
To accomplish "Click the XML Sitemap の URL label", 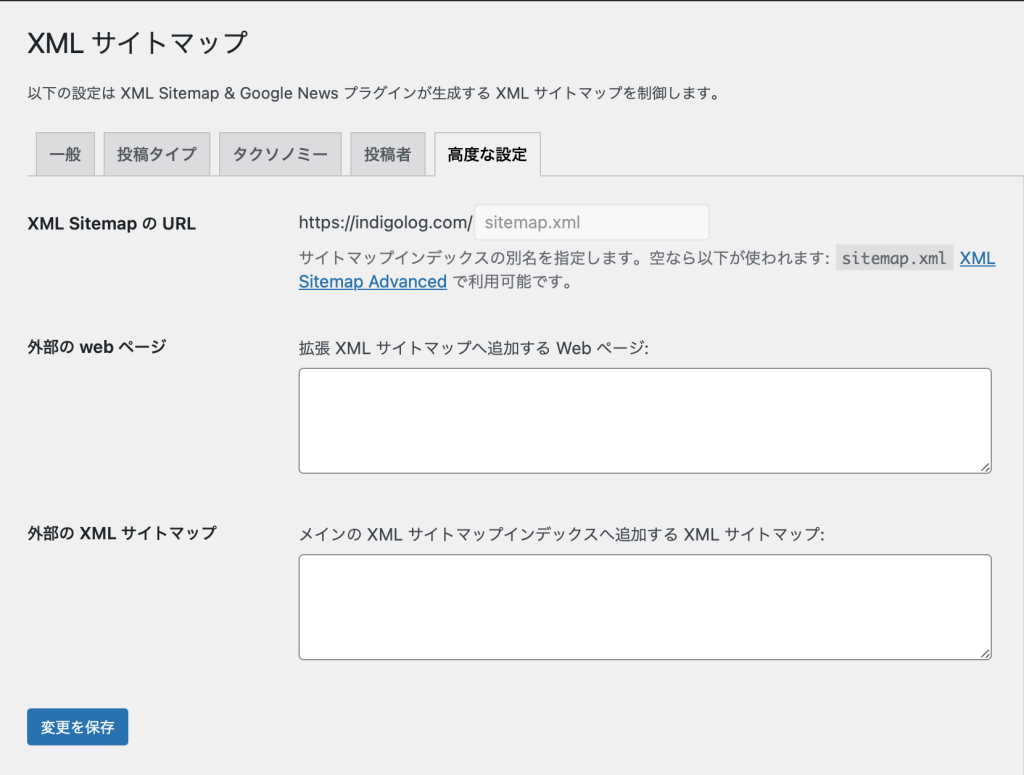I will click(x=112, y=224).
